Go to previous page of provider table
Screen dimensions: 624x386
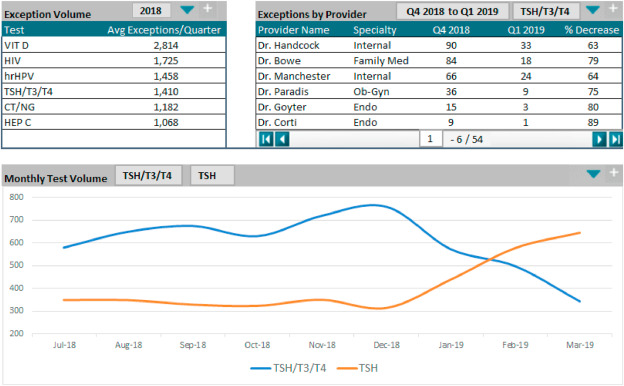(x=282, y=139)
